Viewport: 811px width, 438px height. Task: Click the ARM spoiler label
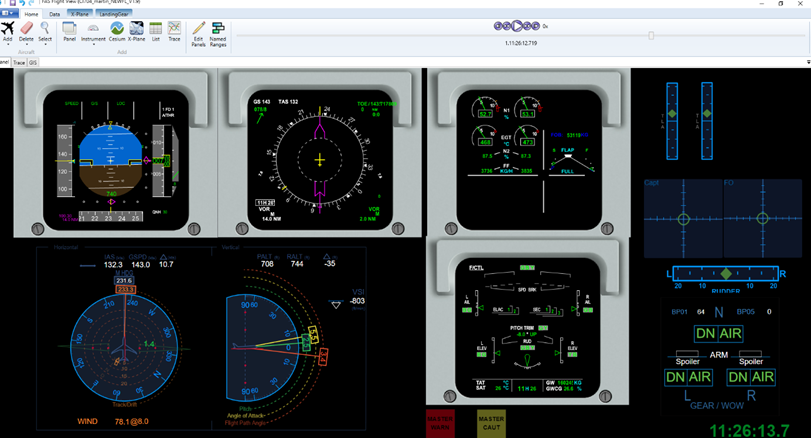point(718,355)
